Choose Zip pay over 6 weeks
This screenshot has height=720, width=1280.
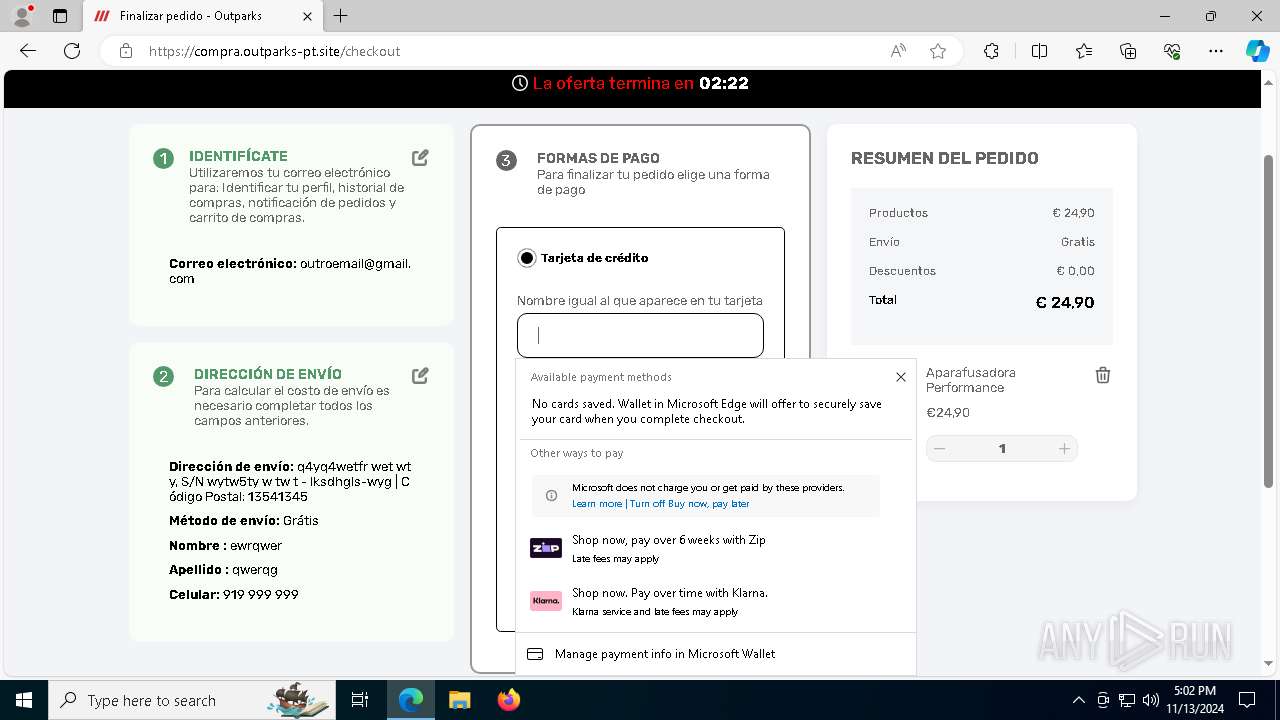716,548
